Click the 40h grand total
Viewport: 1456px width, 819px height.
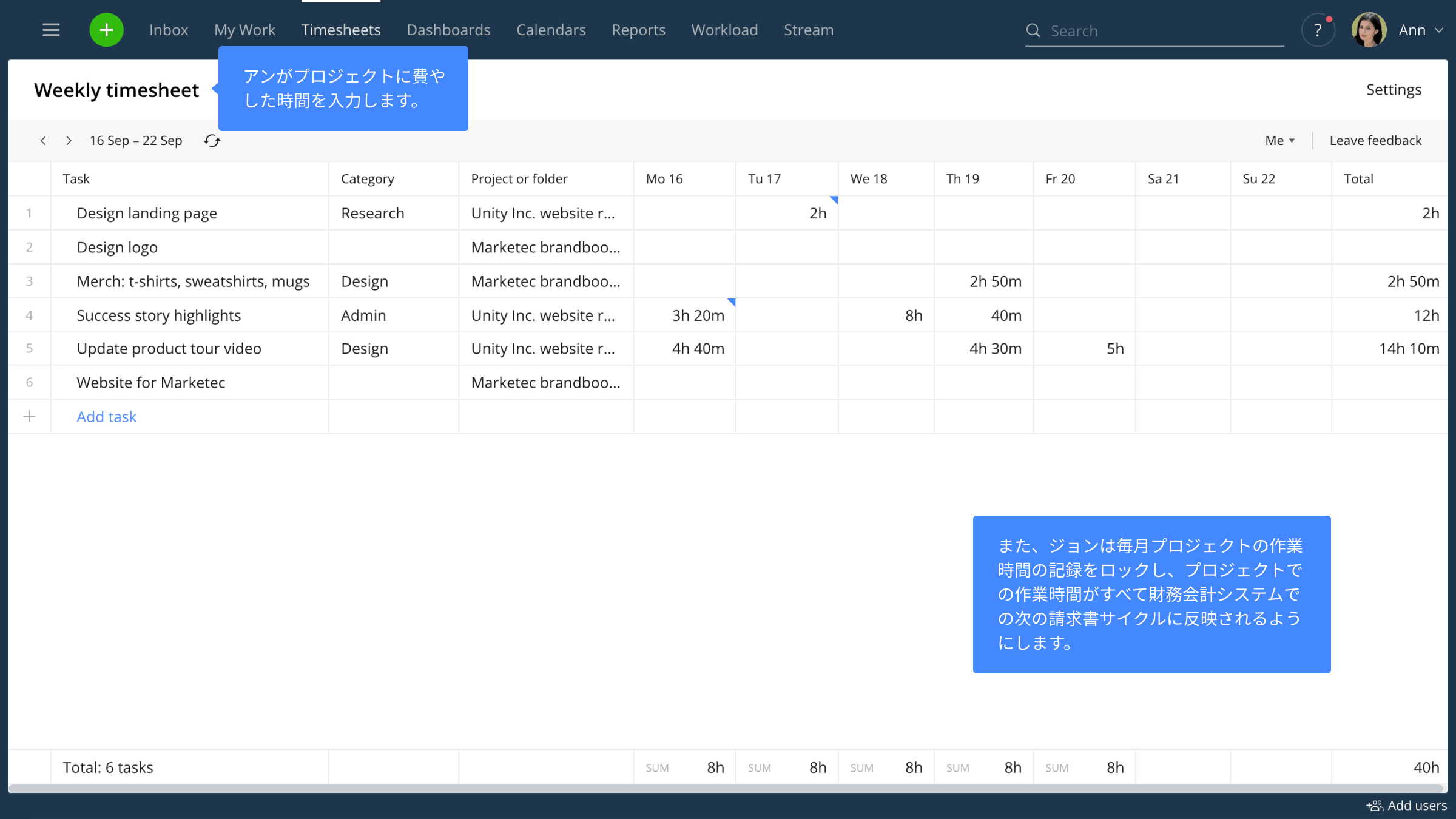click(x=1426, y=767)
